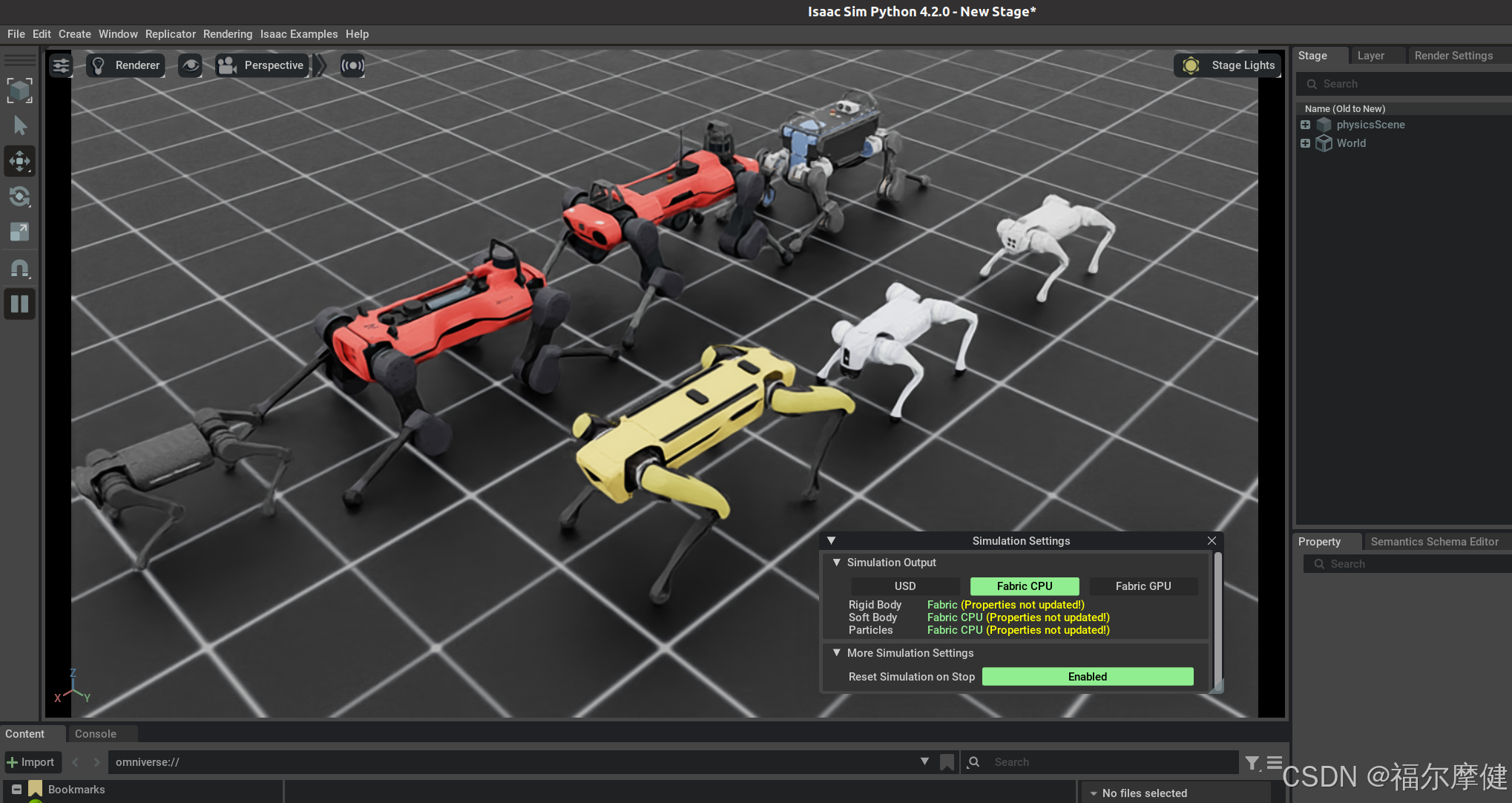This screenshot has height=803, width=1512.
Task: Collapse the Simulation Output section
Action: pyautogui.click(x=837, y=563)
